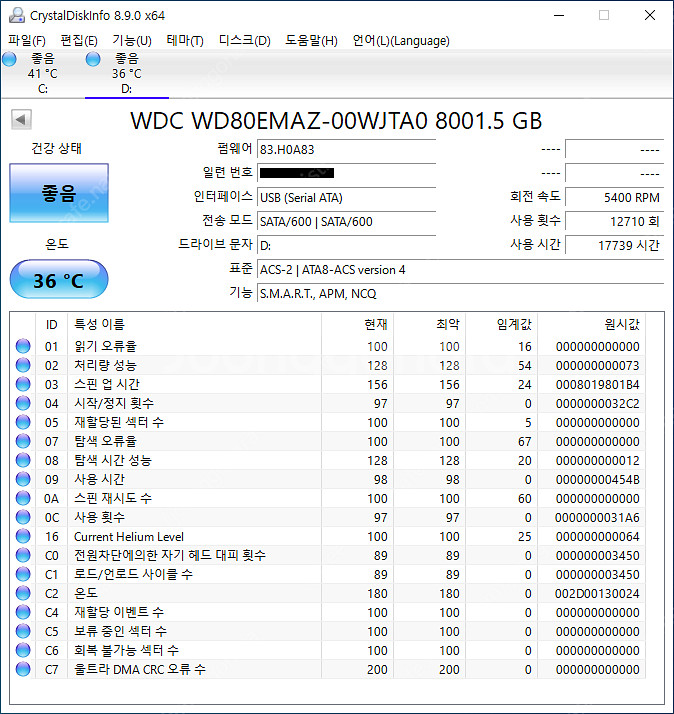Click the drive letter field D:
The width and height of the screenshot is (674, 714).
tap(347, 246)
